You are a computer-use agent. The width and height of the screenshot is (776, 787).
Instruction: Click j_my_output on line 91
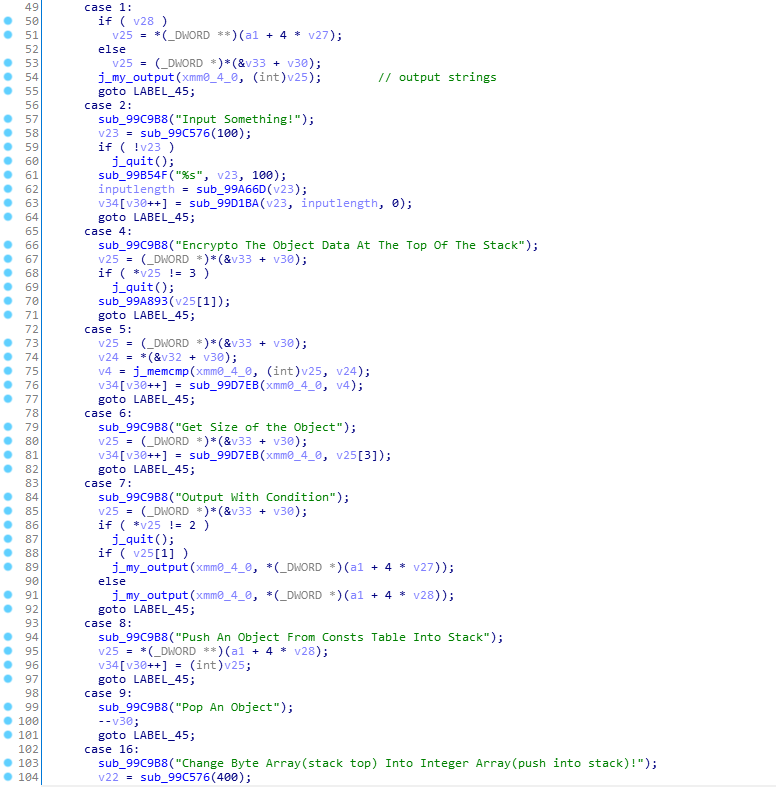[x=150, y=595]
